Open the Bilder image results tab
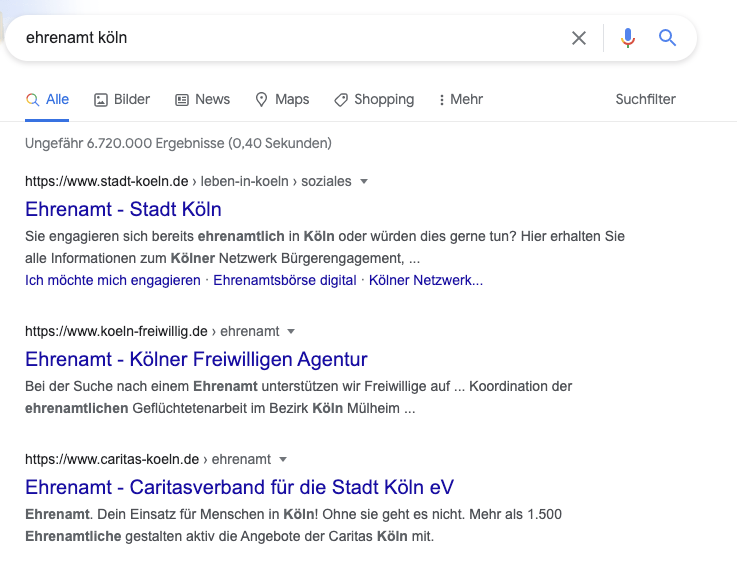The width and height of the screenshot is (737, 565). pos(122,100)
